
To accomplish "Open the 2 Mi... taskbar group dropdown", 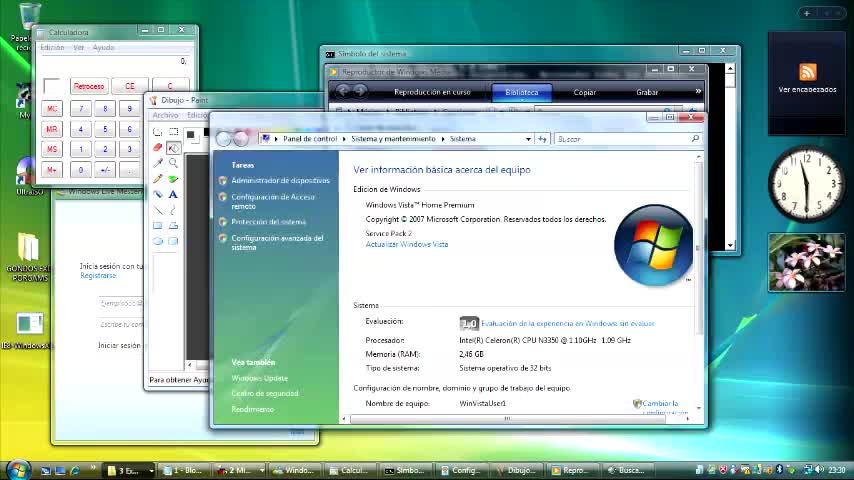I will [x=262, y=470].
